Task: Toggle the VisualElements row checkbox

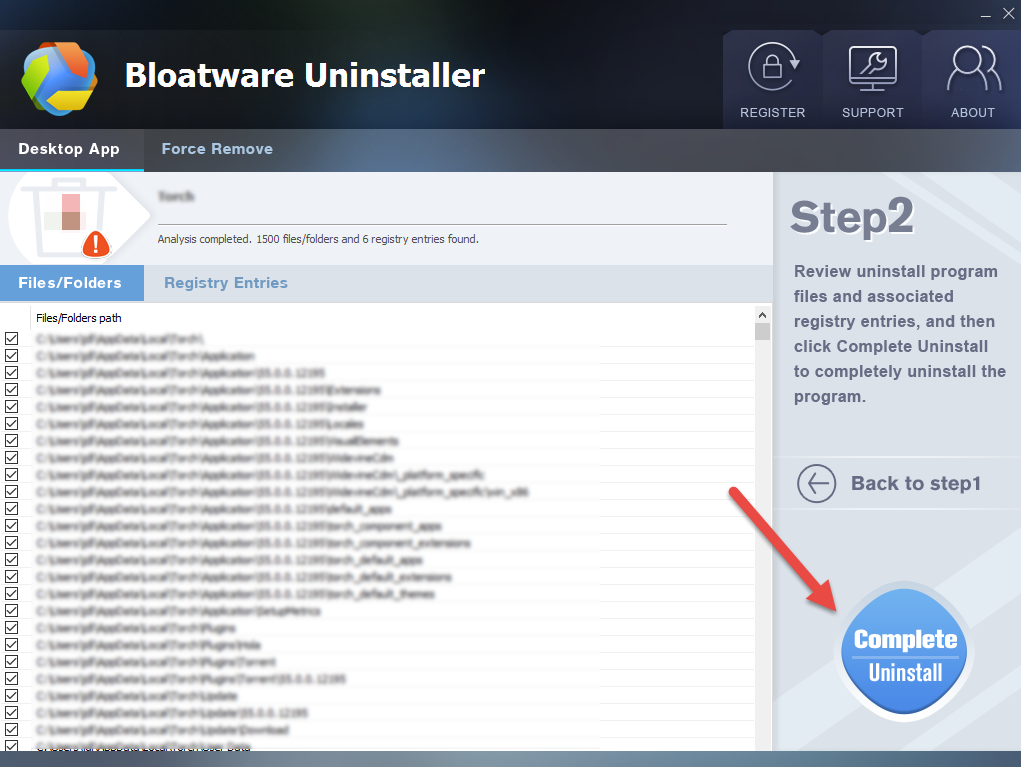Action: click(12, 441)
